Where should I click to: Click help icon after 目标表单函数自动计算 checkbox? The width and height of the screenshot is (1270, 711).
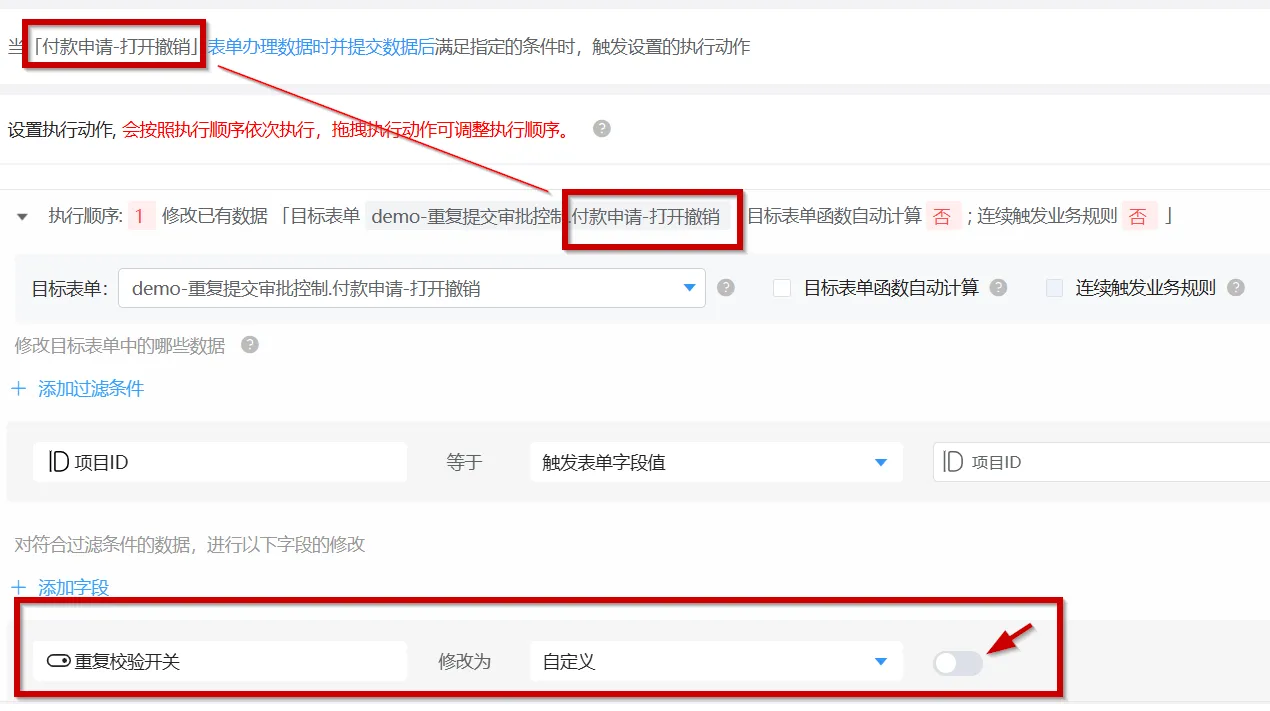pos(998,288)
